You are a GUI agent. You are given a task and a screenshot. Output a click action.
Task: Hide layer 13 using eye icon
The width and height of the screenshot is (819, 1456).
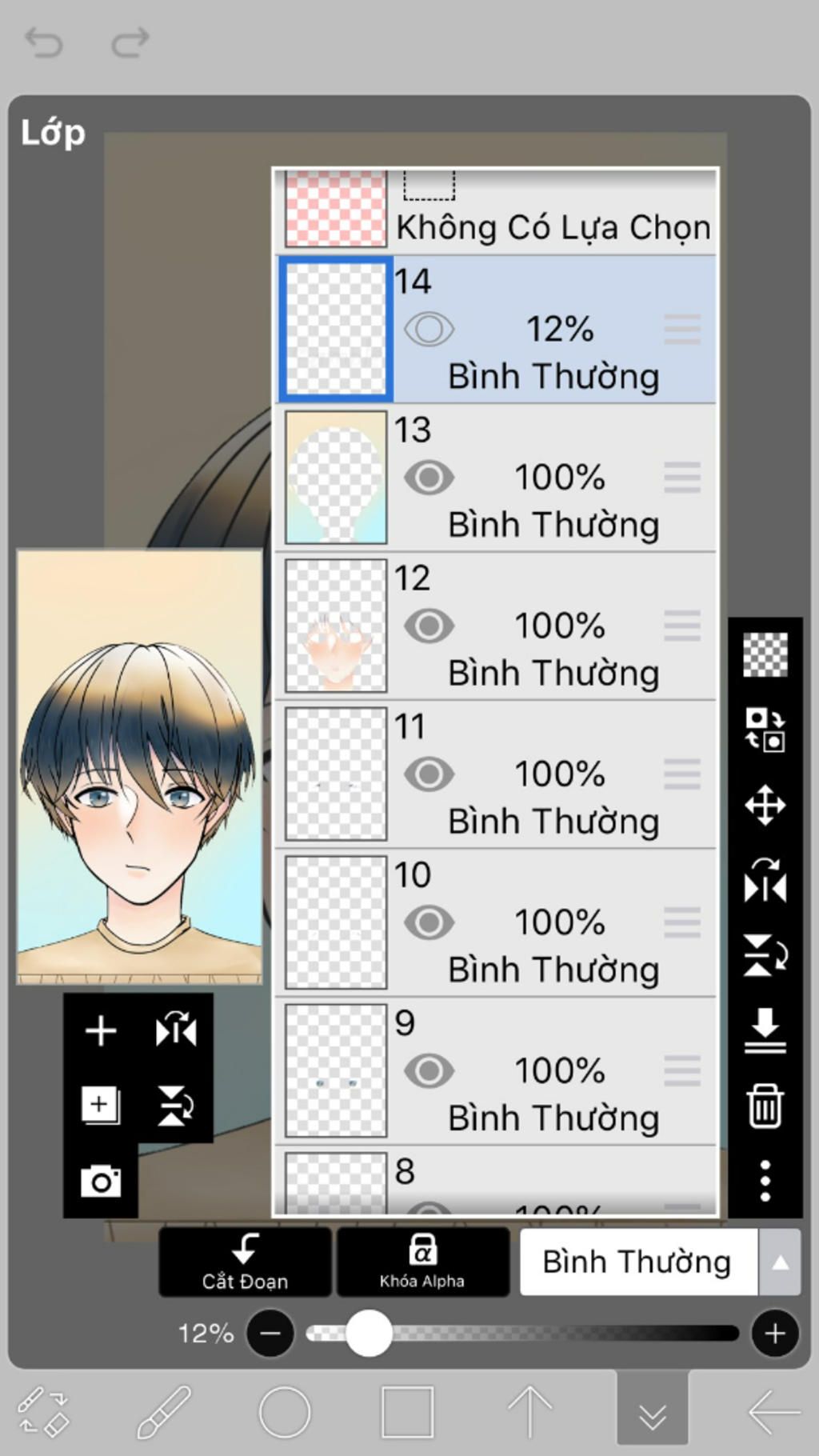(x=429, y=478)
